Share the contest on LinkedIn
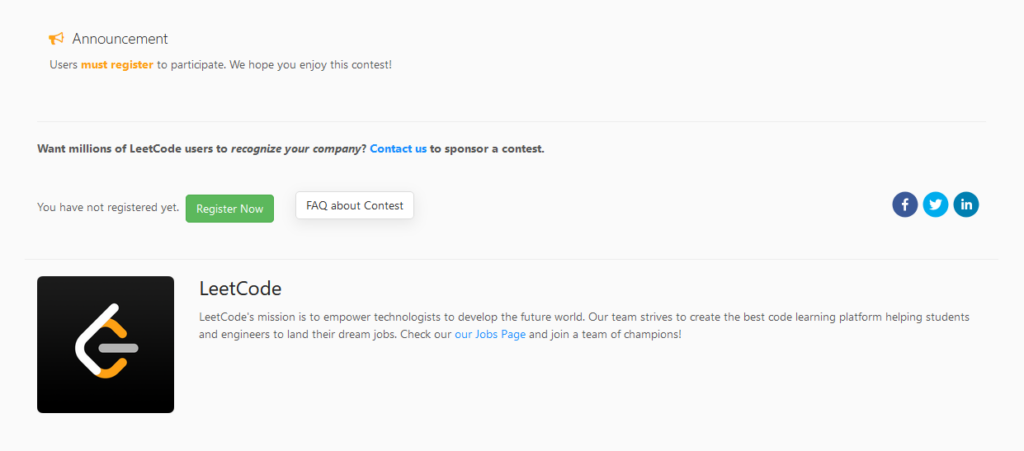Viewport: 1024px width, 451px height. click(966, 205)
